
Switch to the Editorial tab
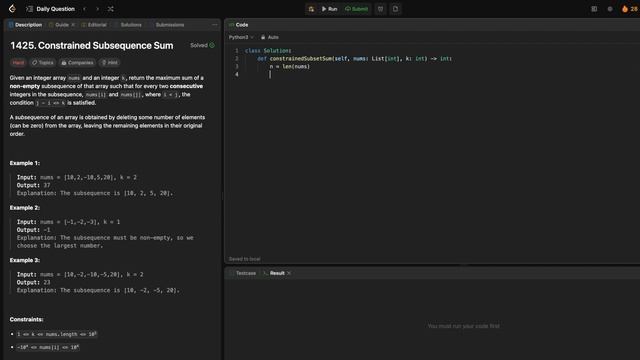point(94,25)
